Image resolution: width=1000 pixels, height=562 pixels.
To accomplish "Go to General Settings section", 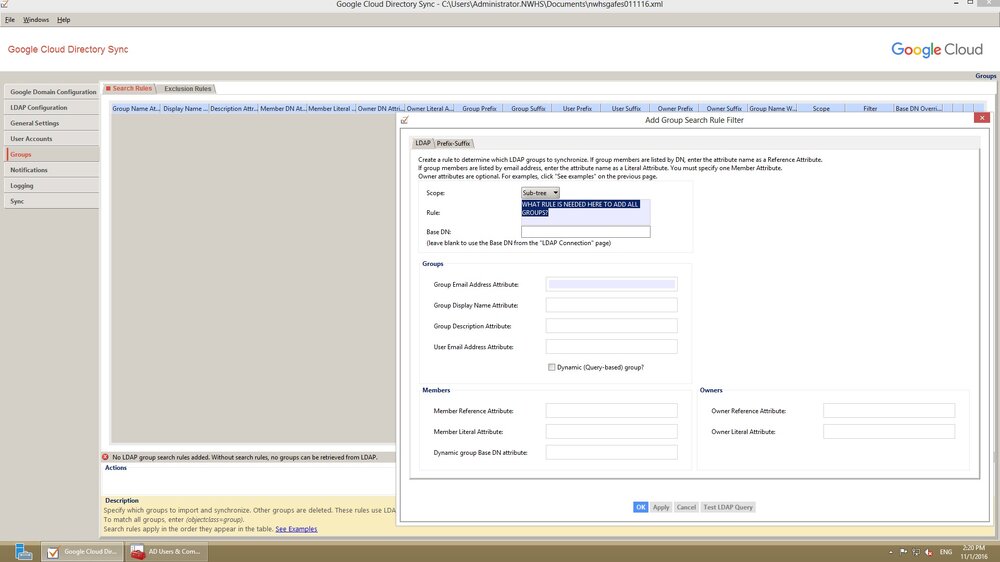I will click(x=52, y=123).
